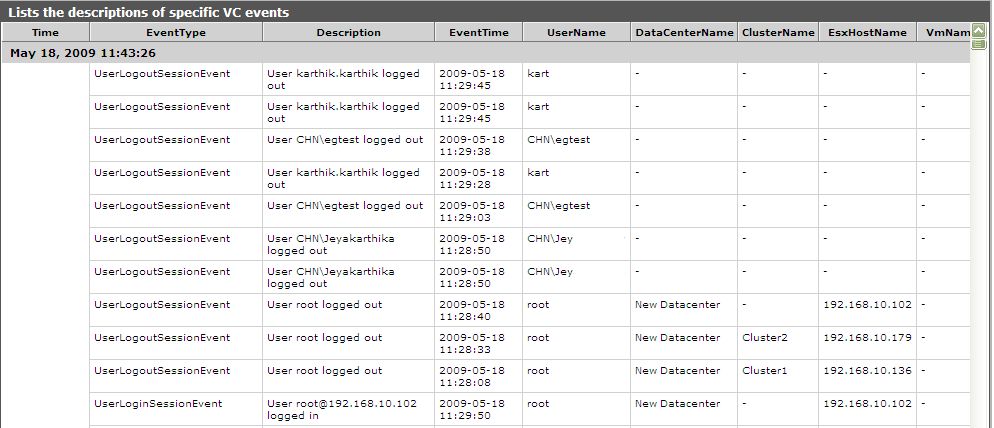Grab the green scrollbar thumb

pyautogui.click(x=979, y=44)
